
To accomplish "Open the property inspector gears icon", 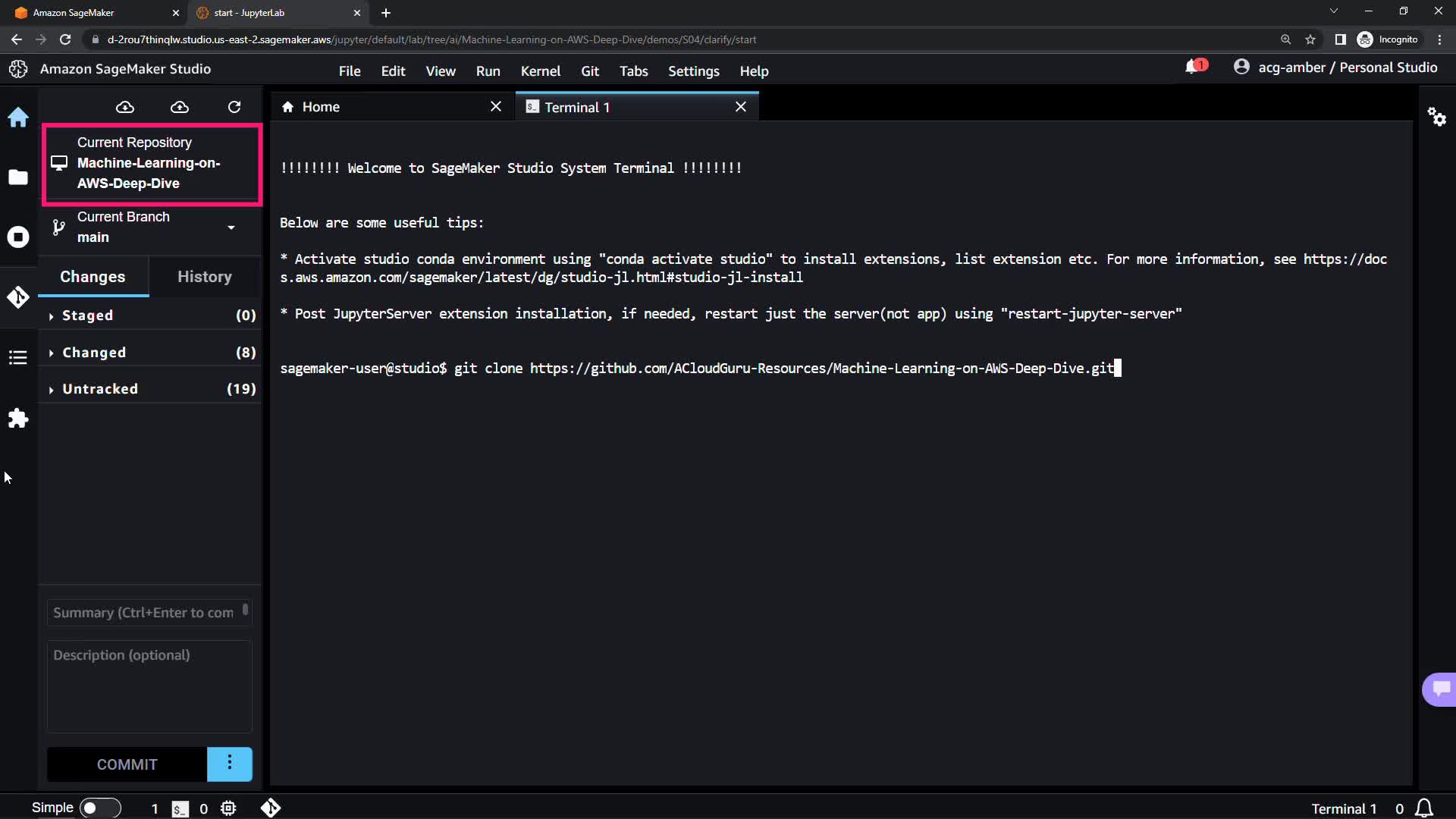I will (x=1436, y=117).
